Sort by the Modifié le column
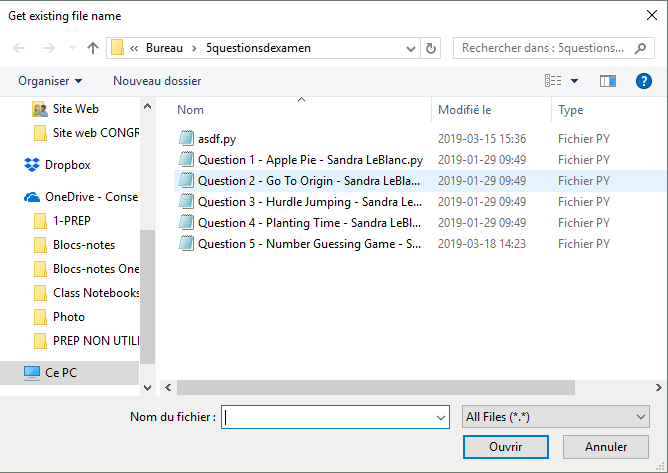 464,110
